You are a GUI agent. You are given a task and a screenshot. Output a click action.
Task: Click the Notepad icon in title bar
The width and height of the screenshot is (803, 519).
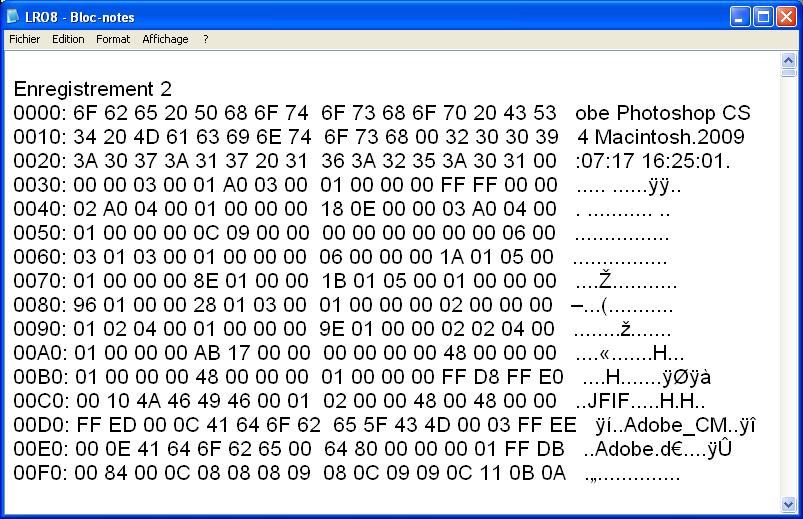pos(13,17)
